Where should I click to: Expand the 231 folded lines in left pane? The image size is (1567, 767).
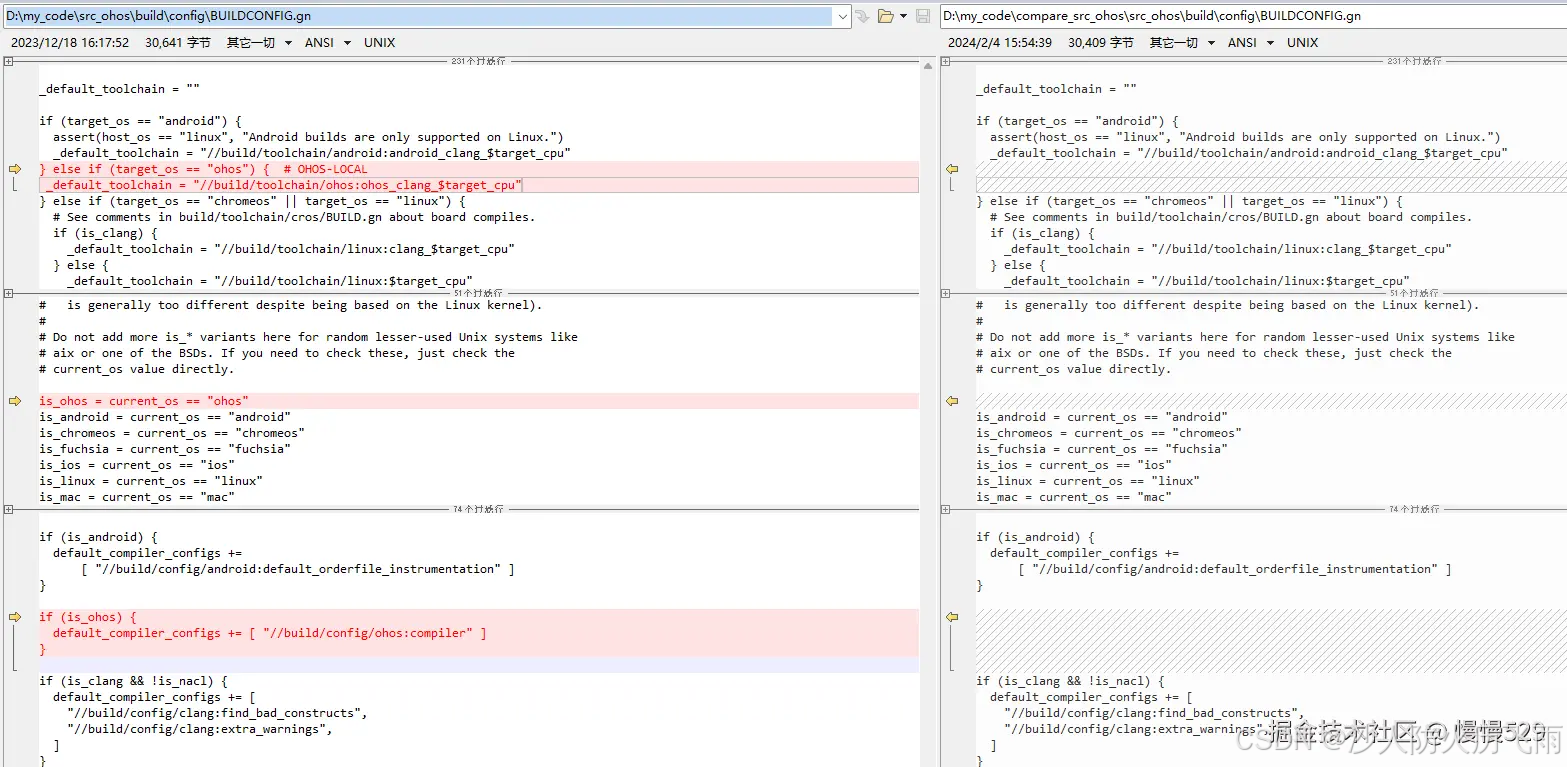[8, 61]
